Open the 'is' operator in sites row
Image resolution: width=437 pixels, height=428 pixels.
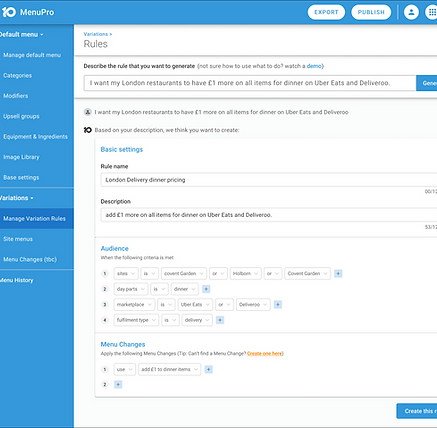pos(149,274)
